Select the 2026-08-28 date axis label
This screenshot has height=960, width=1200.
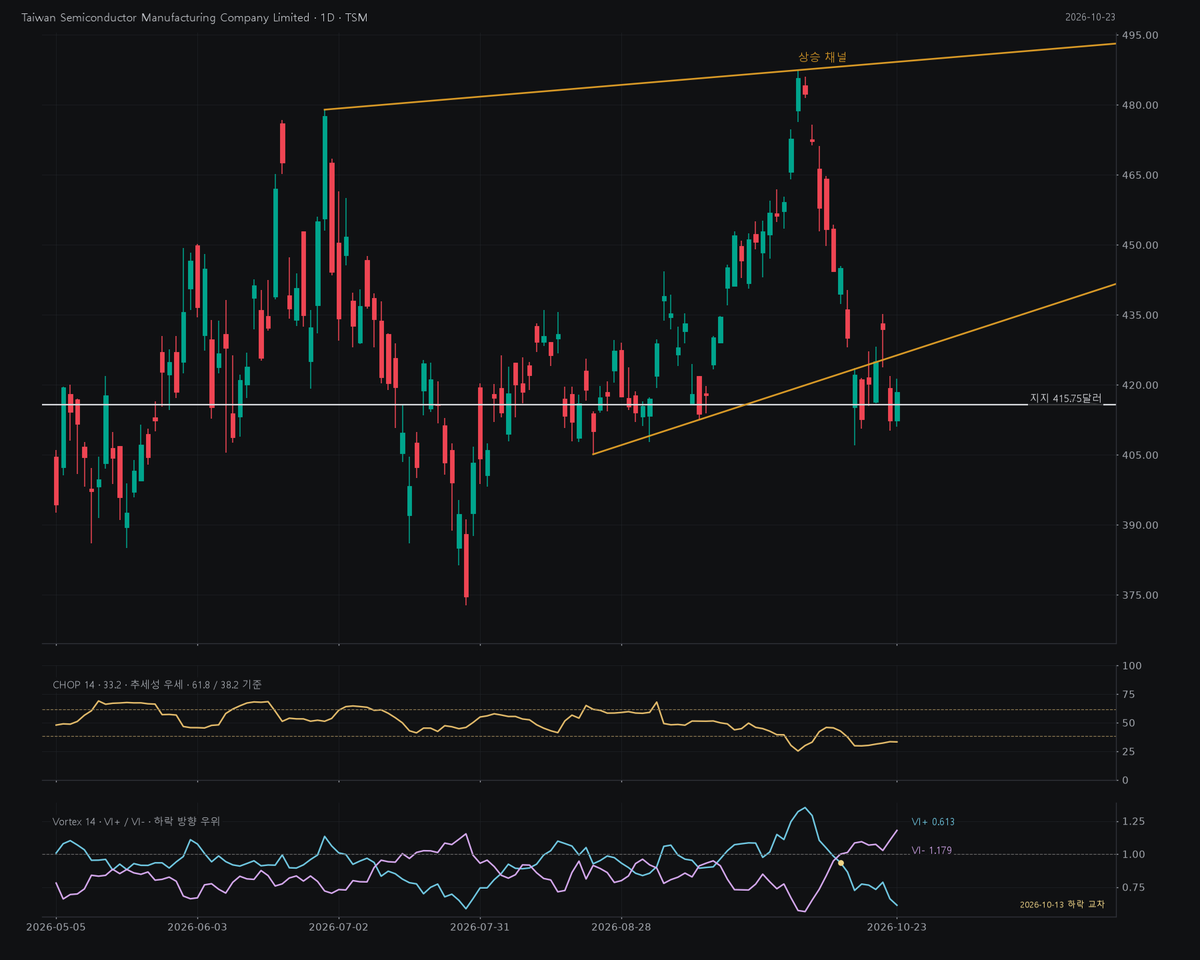[621, 927]
